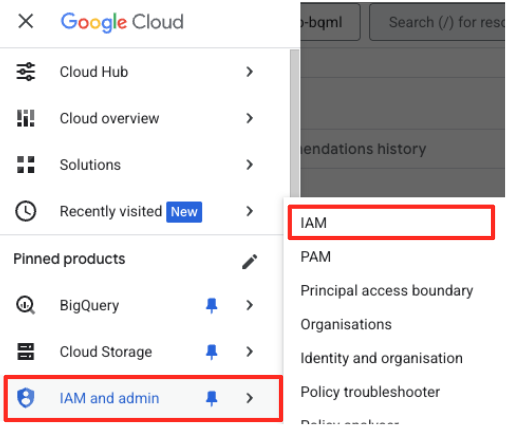Click the Cloud Hub sliders icon
This screenshot has width=508, height=426.
pos(26,72)
